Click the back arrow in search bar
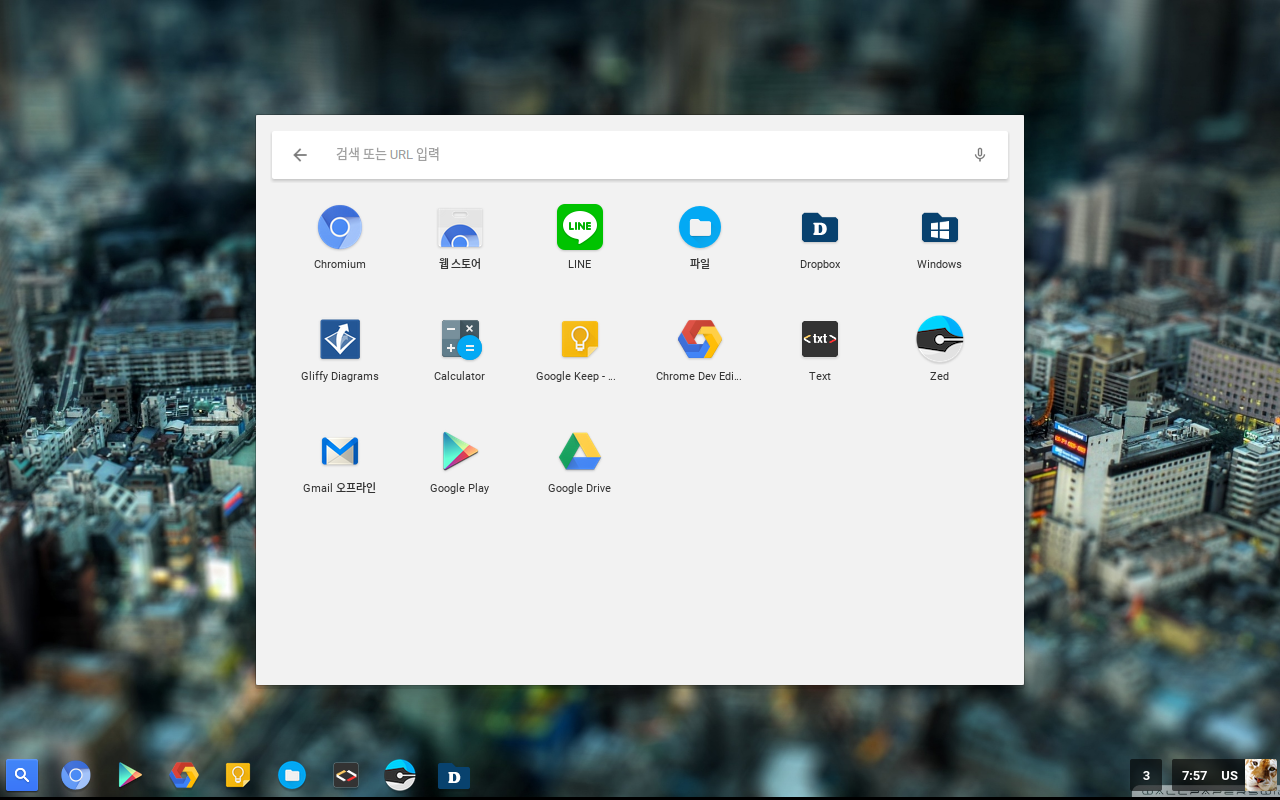 [300, 155]
